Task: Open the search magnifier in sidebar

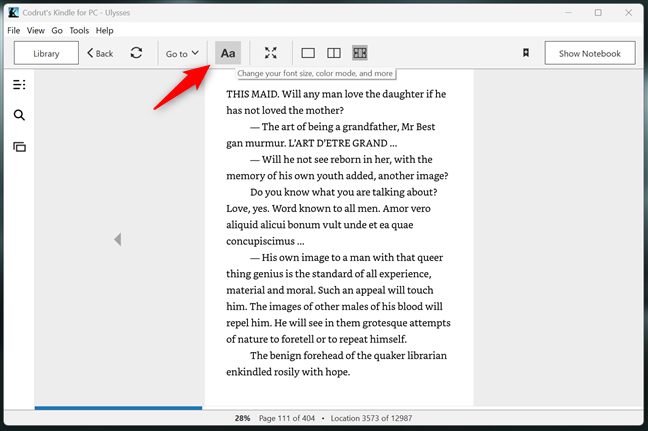Action: (x=19, y=116)
